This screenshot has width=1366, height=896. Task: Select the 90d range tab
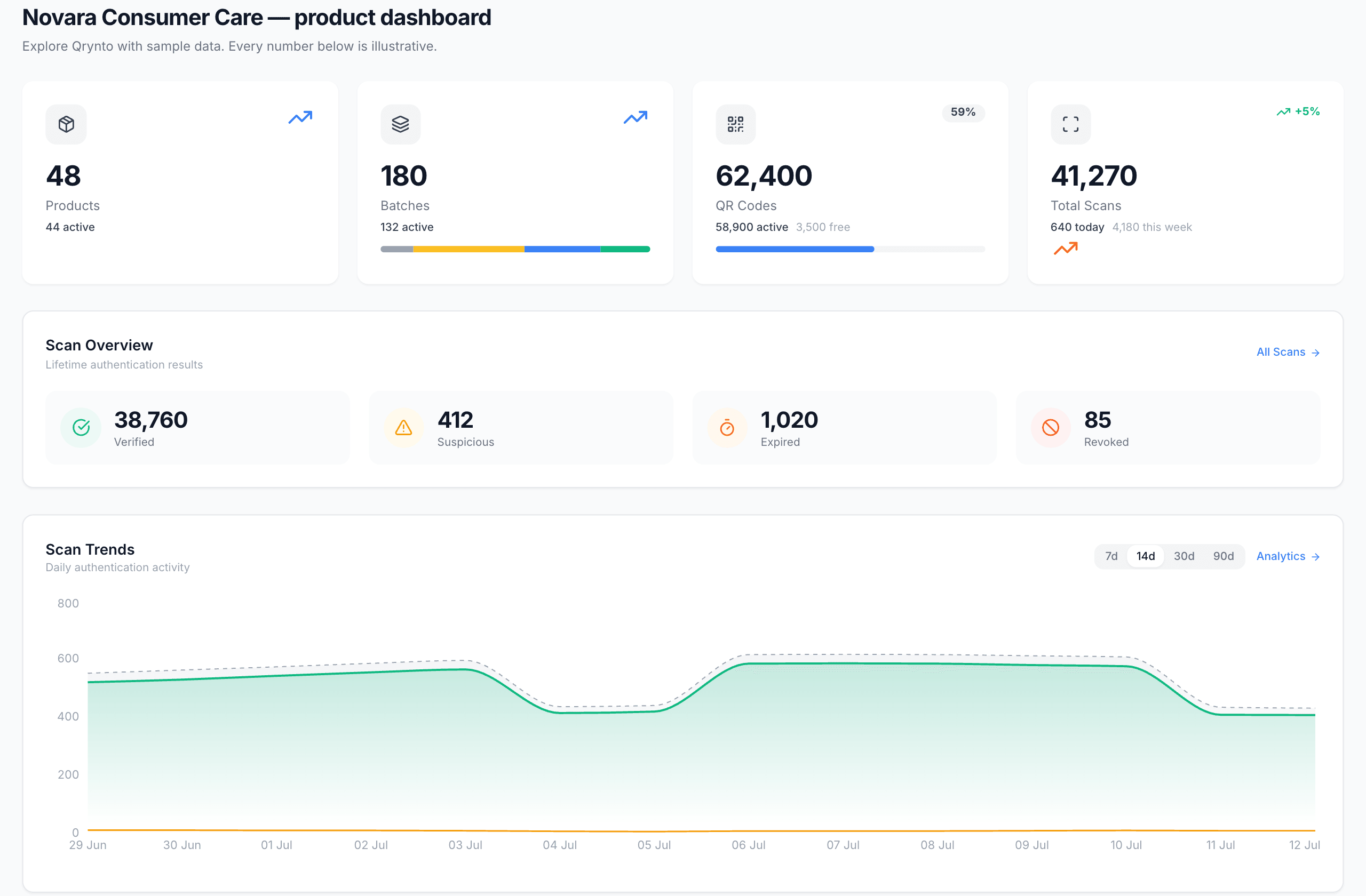pos(1224,556)
